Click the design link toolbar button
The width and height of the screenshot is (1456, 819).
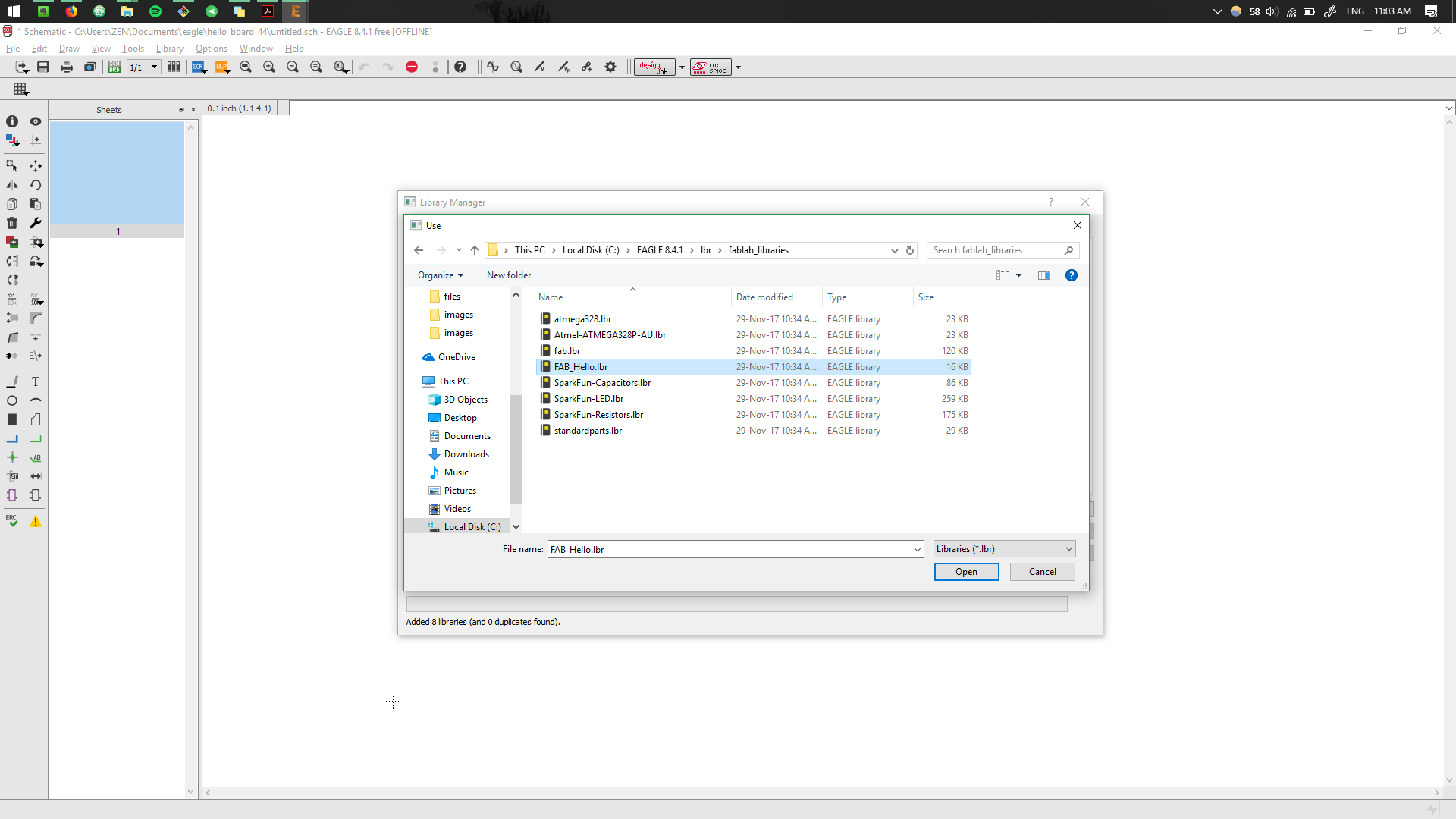[654, 67]
